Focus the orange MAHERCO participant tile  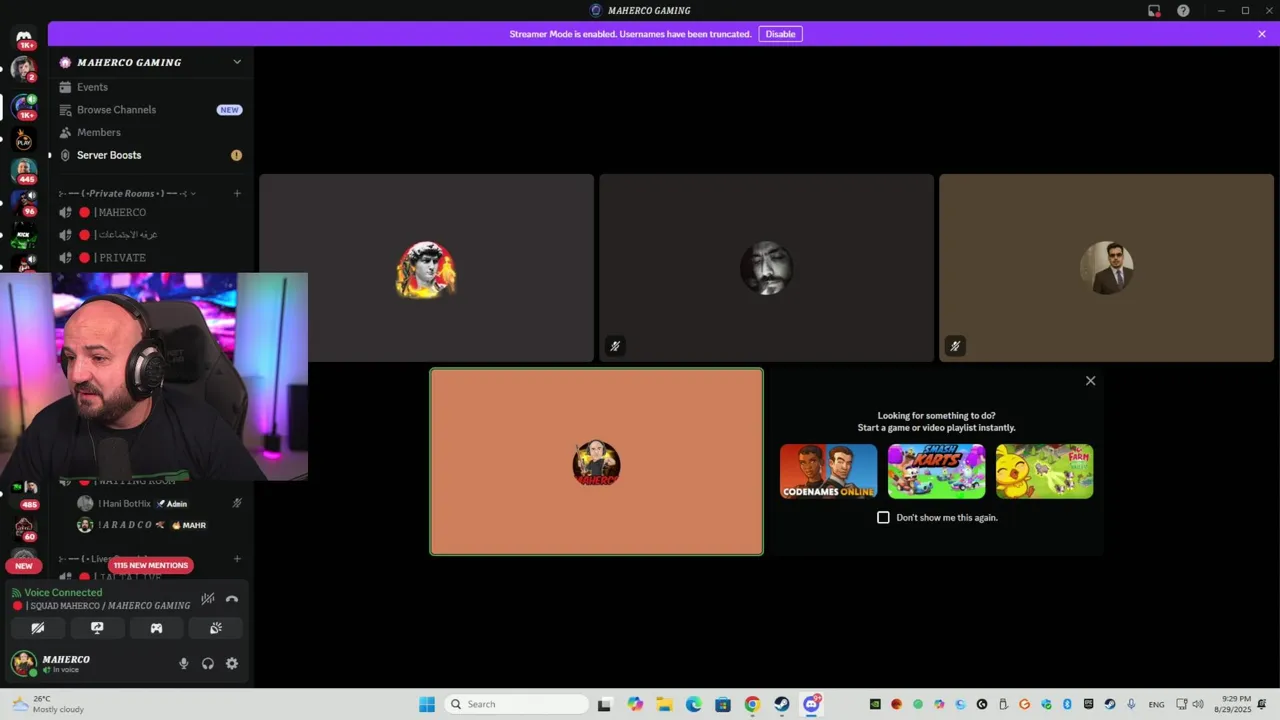pos(597,462)
